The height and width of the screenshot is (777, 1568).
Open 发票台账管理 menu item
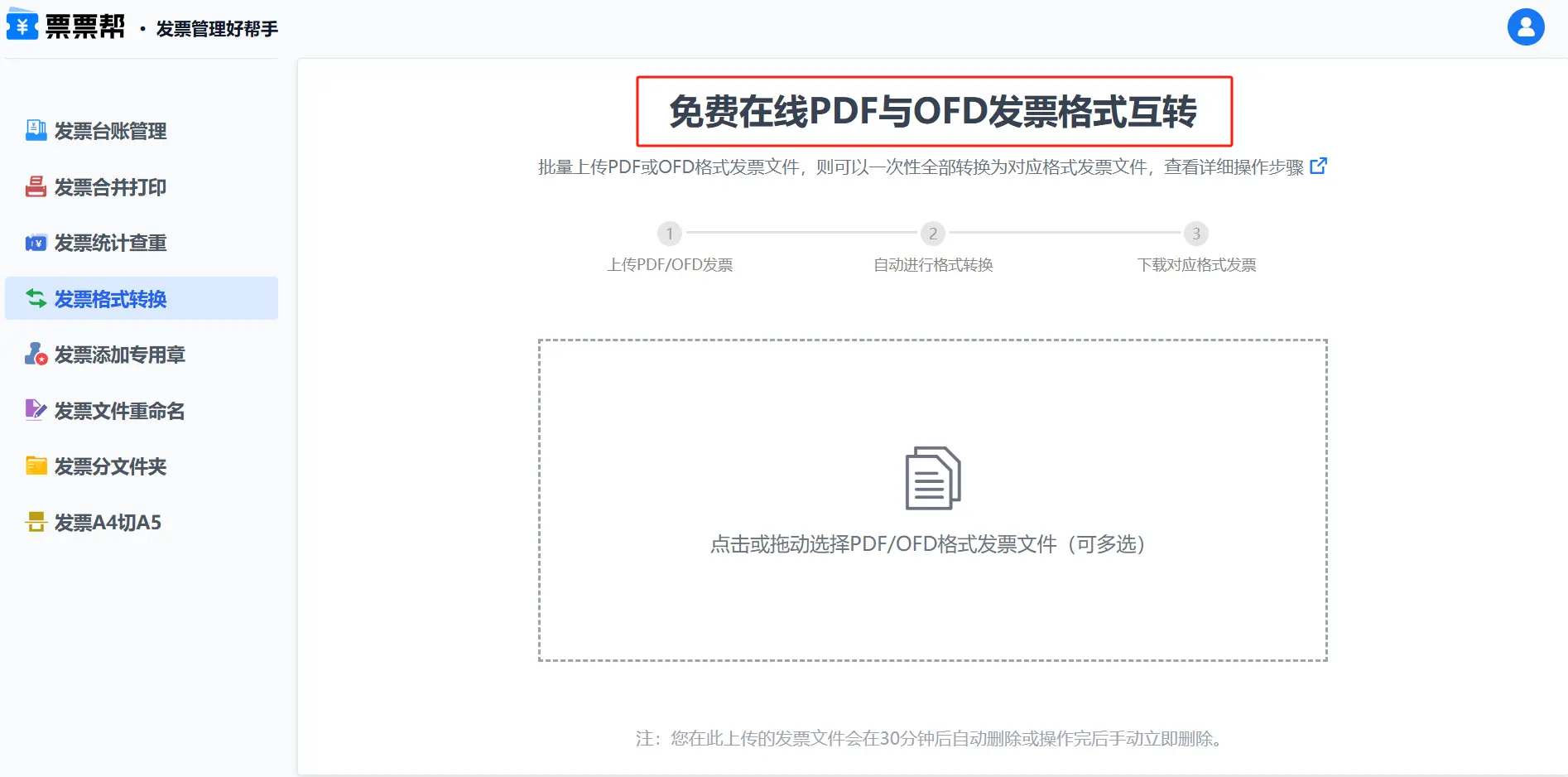pos(142,131)
